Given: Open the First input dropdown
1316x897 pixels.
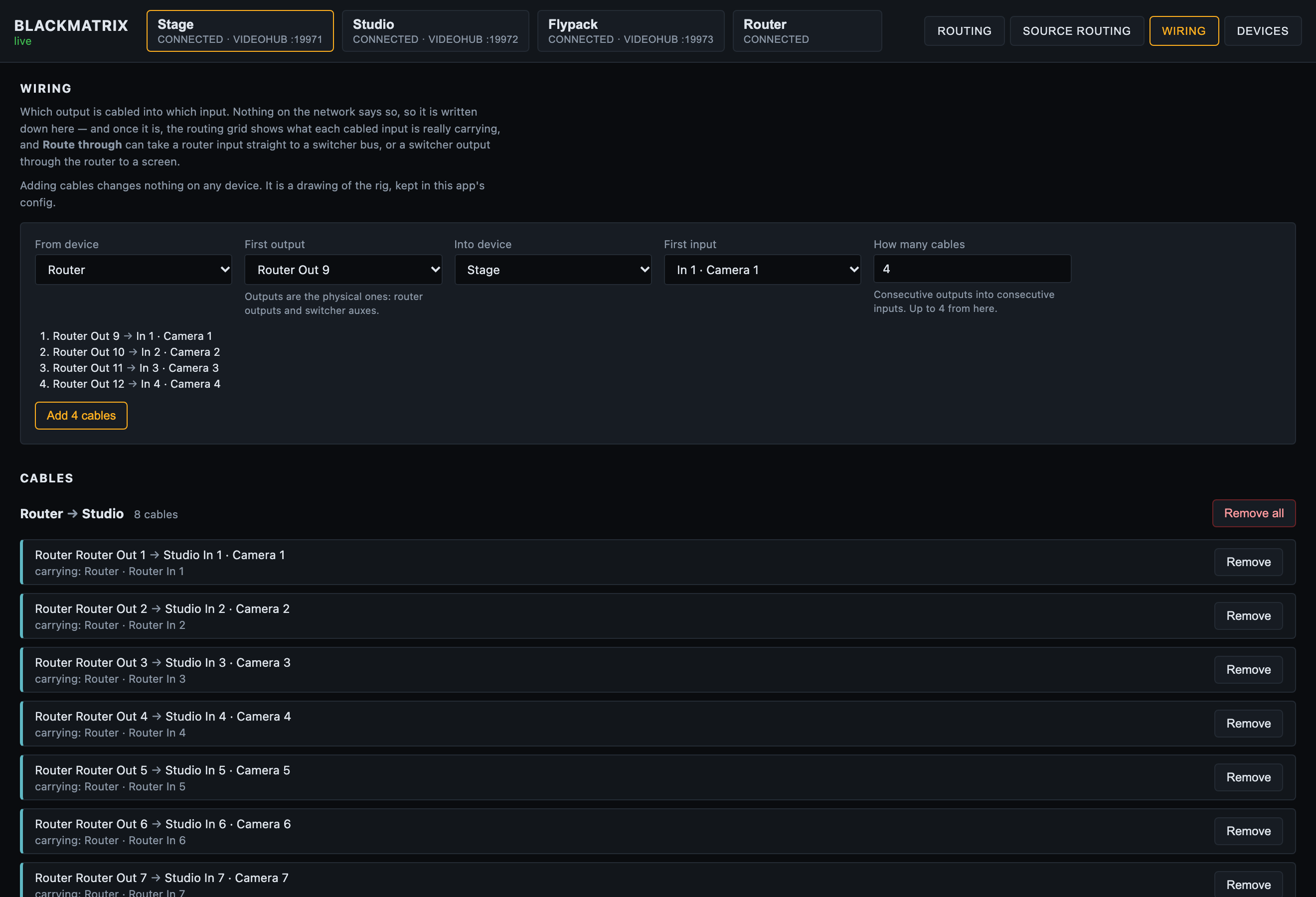Looking at the screenshot, I should pos(762,270).
